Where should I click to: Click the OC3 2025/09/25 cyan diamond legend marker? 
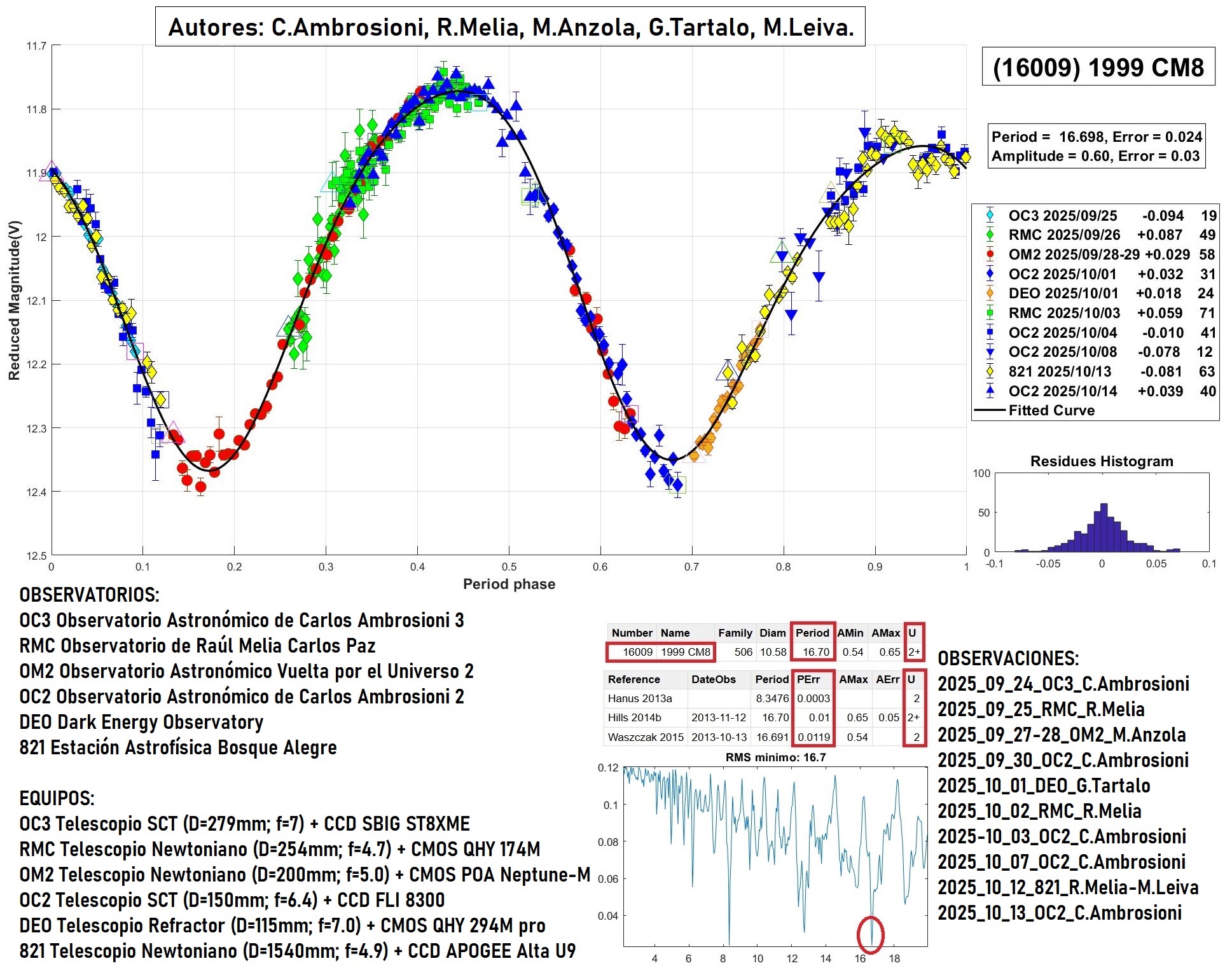click(990, 216)
